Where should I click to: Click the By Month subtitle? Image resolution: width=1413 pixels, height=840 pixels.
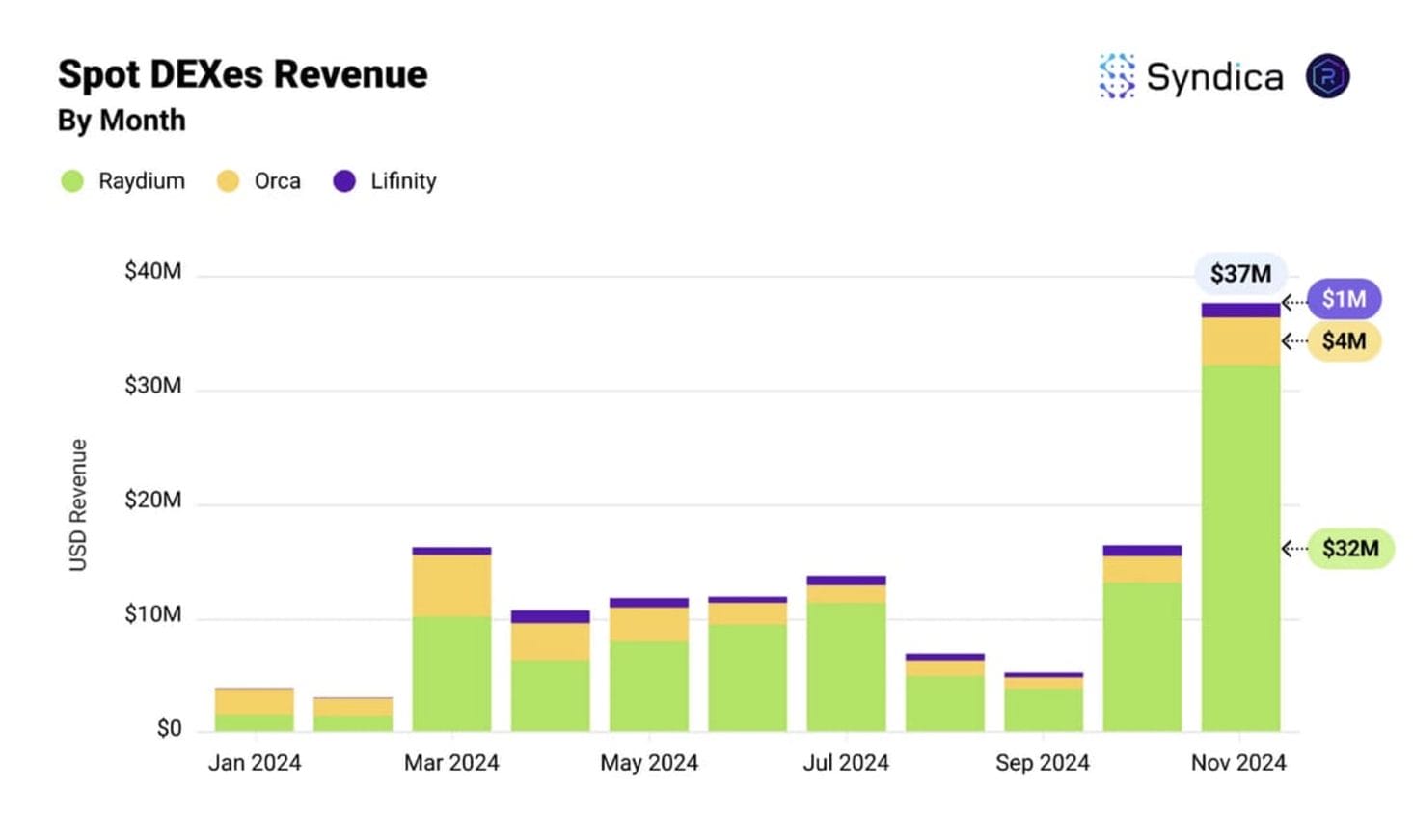(122, 121)
